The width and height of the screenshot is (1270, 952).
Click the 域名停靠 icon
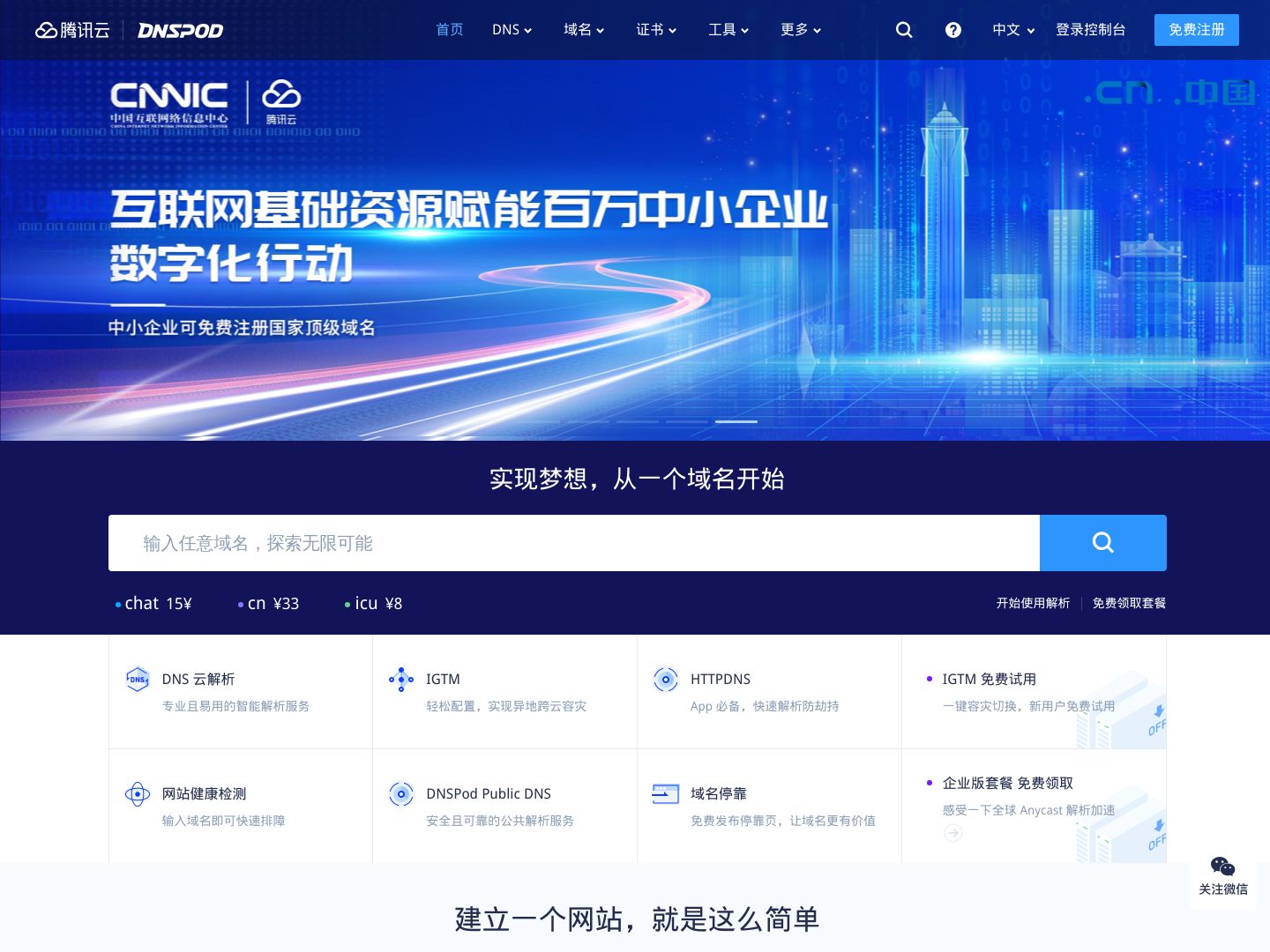(x=666, y=793)
